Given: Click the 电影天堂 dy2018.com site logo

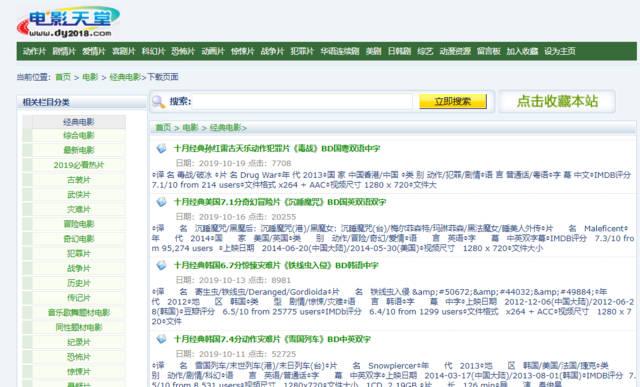Looking at the screenshot, I should tap(68, 22).
